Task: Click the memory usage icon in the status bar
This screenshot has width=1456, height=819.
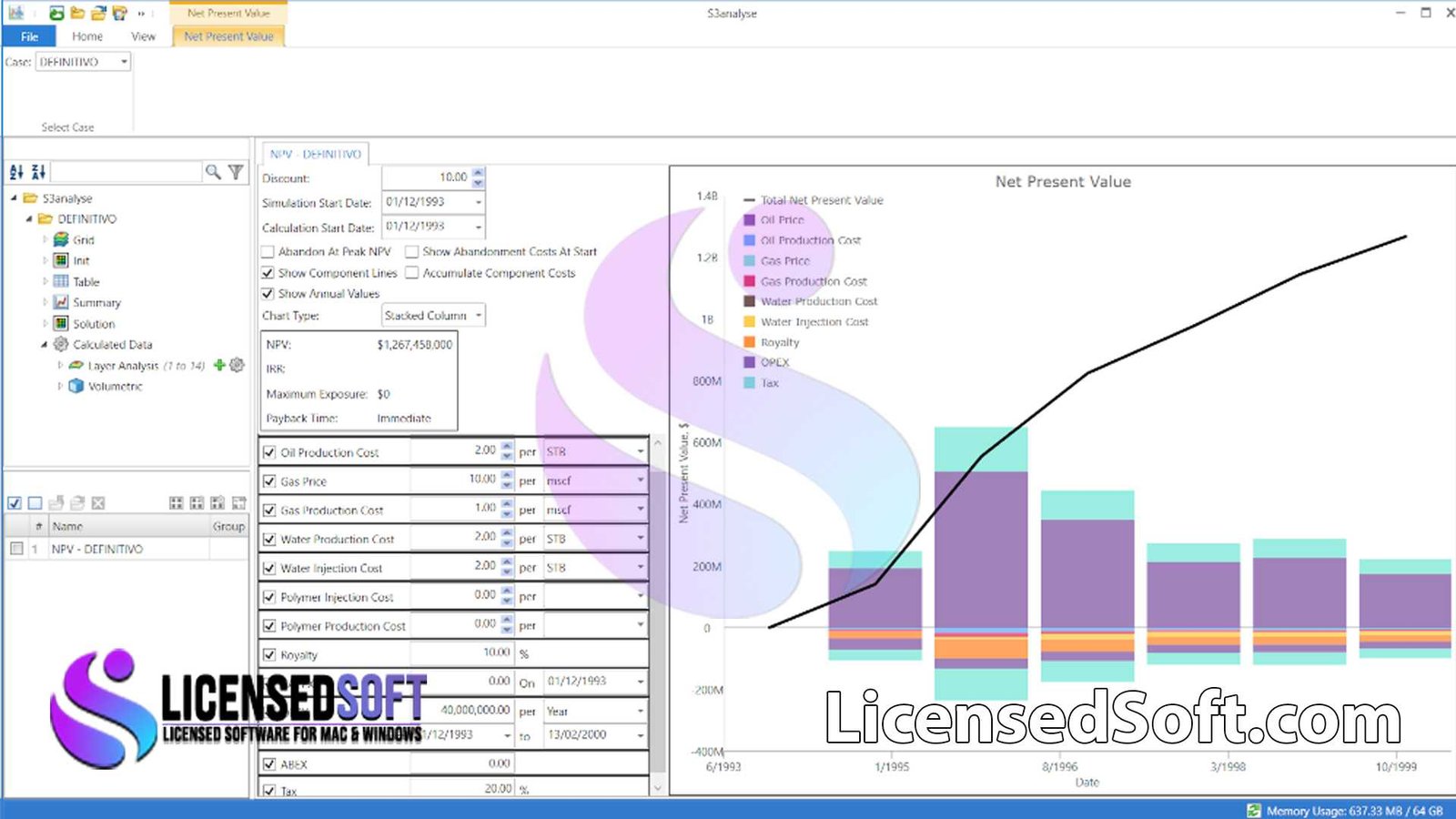Action: click(1254, 810)
